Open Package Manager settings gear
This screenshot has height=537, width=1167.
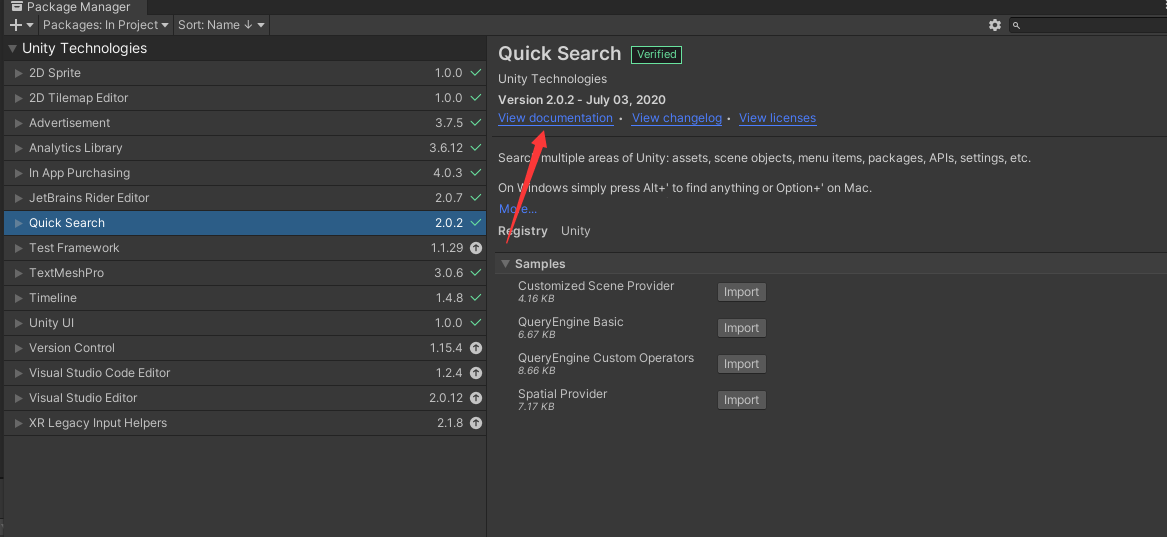[994, 25]
